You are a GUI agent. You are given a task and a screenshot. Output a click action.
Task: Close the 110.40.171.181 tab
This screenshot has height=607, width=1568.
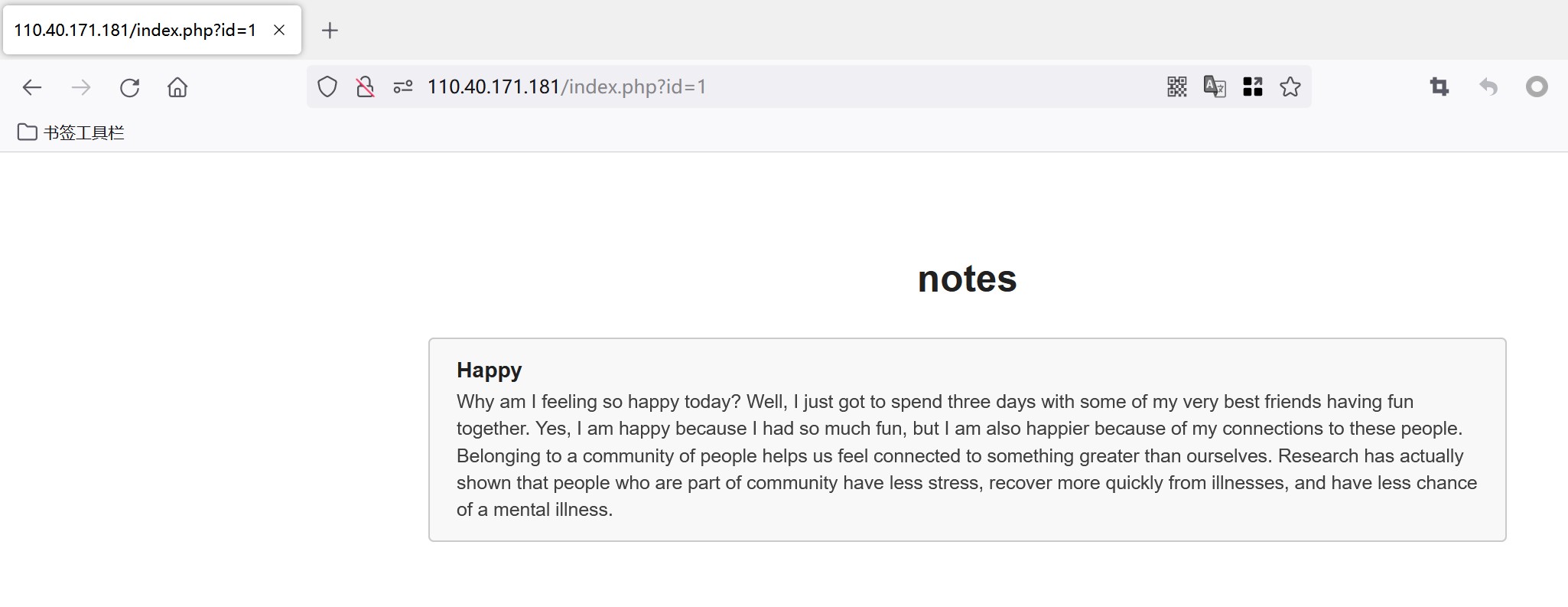point(279,31)
